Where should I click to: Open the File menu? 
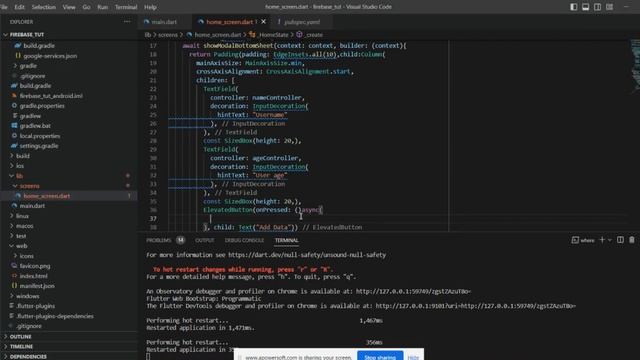point(4,7)
